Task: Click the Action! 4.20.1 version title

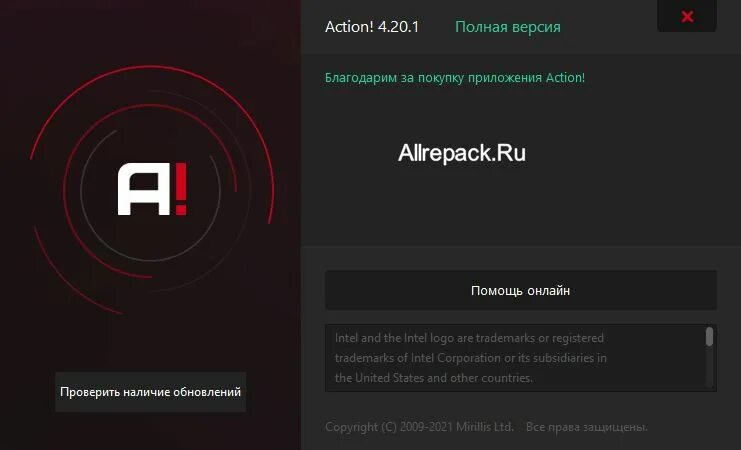Action: tap(372, 27)
